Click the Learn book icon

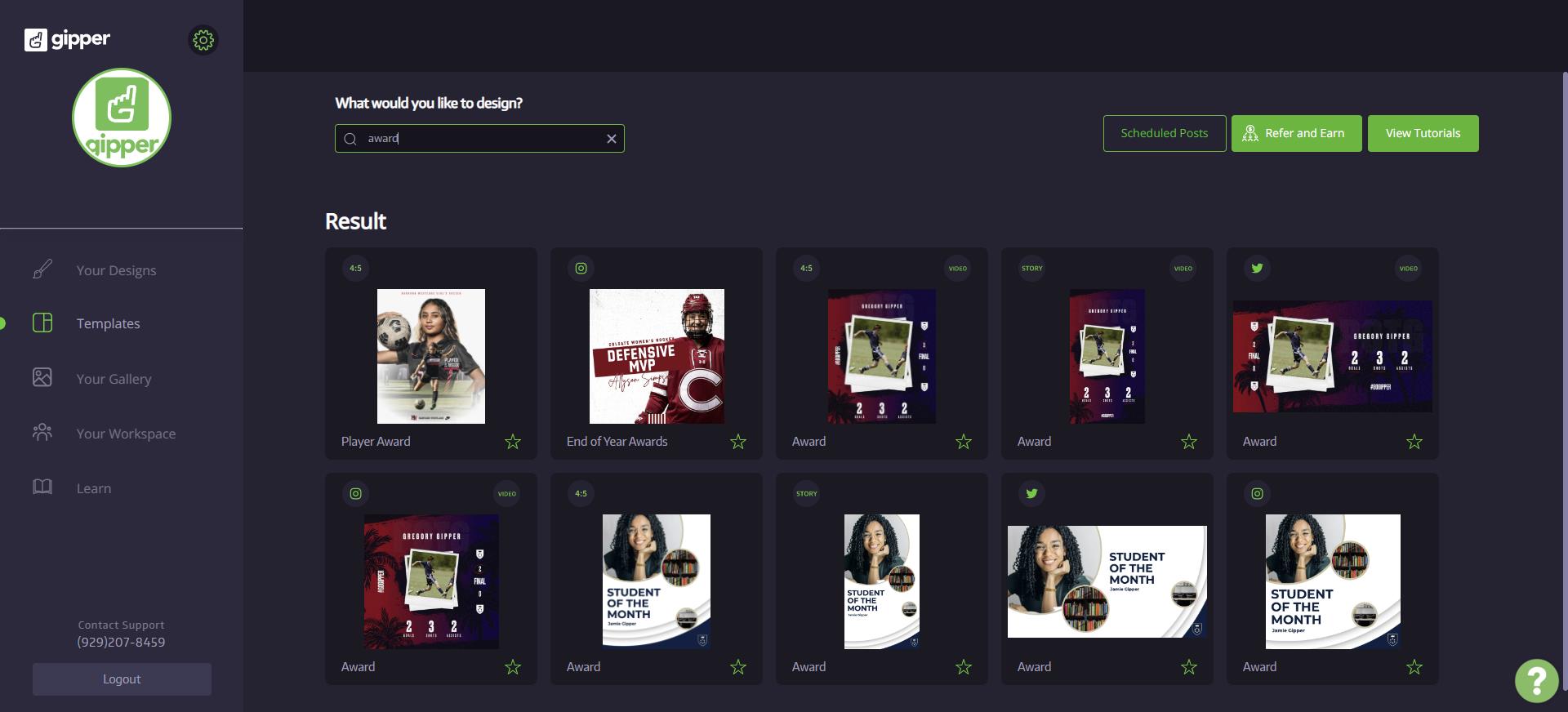pyautogui.click(x=42, y=487)
